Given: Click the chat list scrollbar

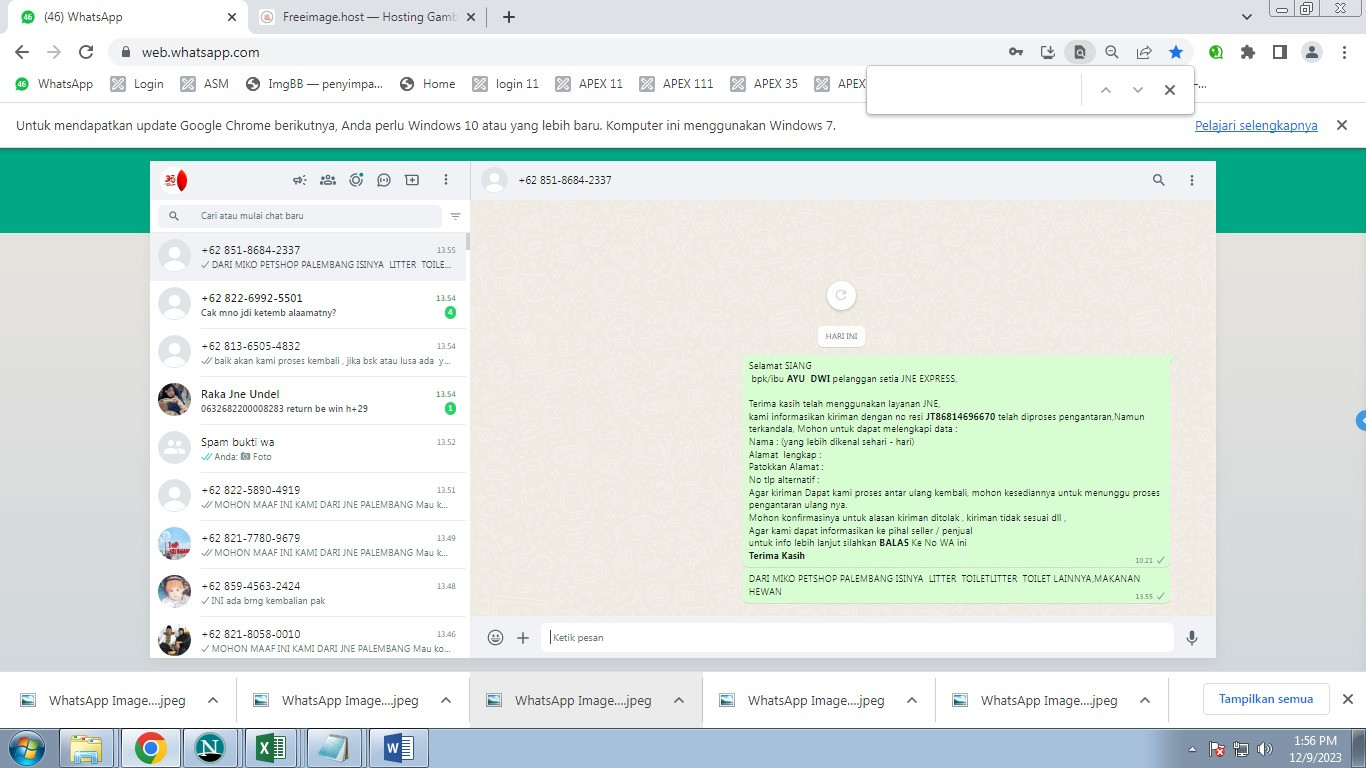Looking at the screenshot, I should (x=468, y=241).
